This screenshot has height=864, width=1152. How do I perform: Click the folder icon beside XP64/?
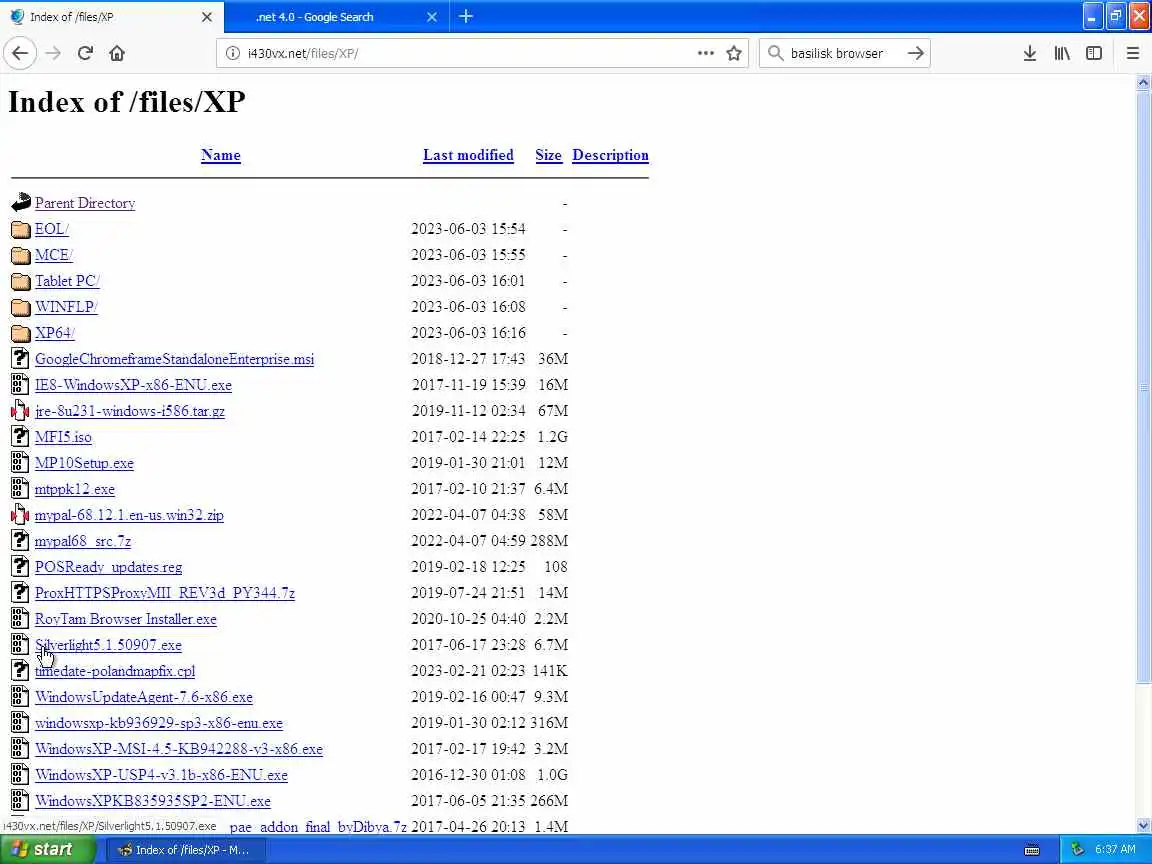(x=21, y=334)
